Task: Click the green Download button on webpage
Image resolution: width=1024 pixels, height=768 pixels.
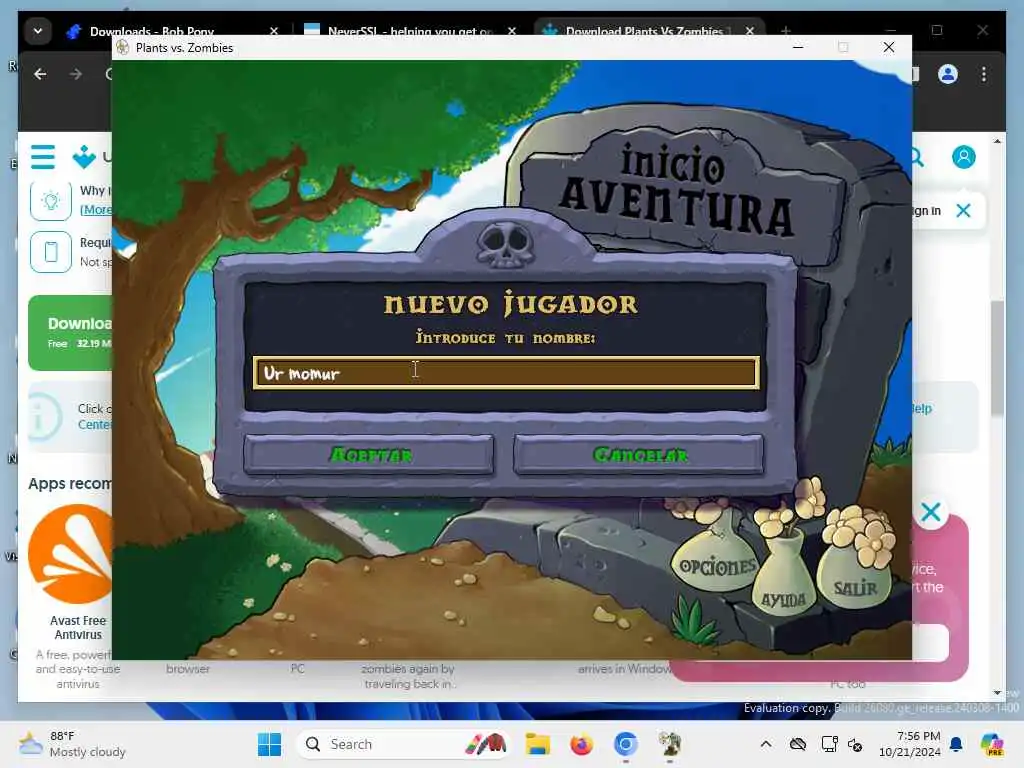Action: point(71,333)
